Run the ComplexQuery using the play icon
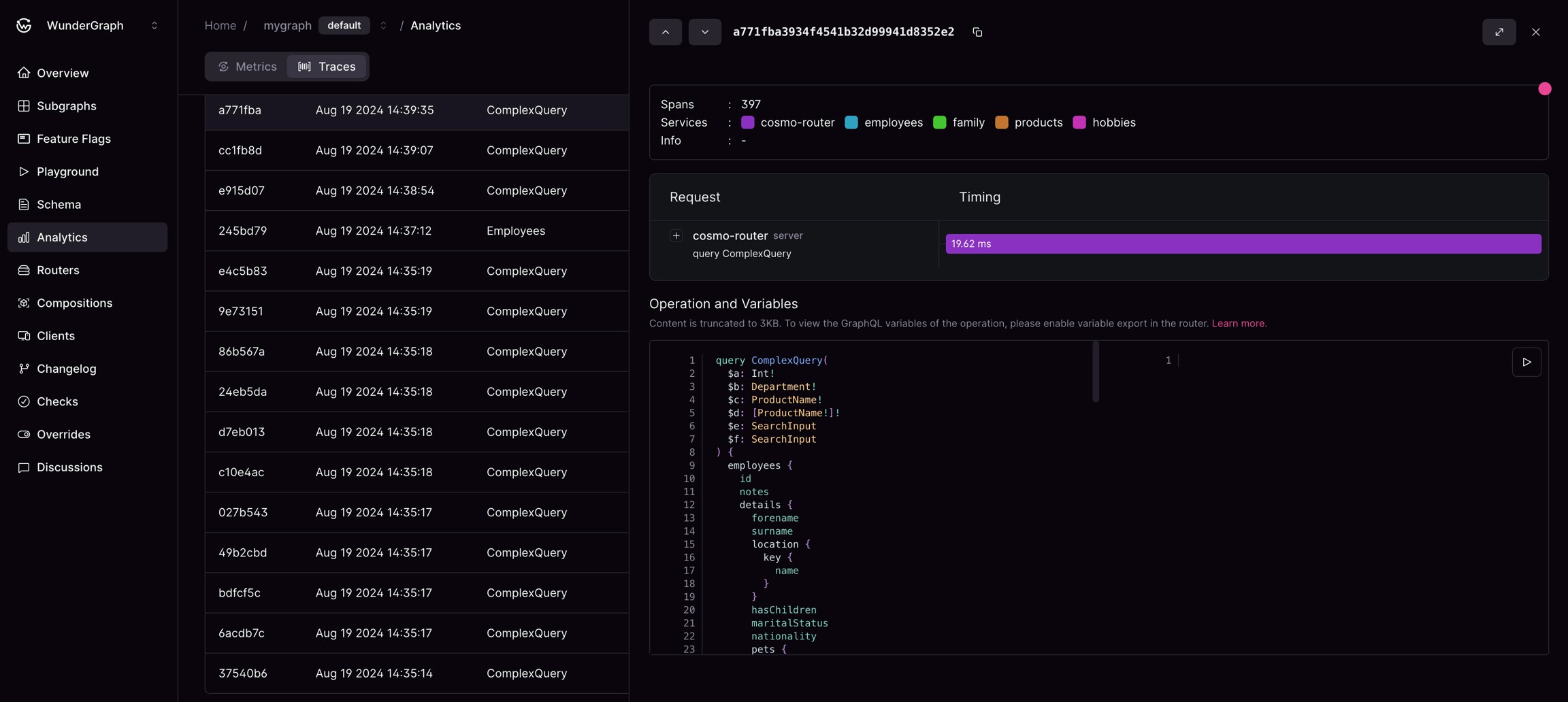Screen dimensions: 1568x702 point(1526,362)
